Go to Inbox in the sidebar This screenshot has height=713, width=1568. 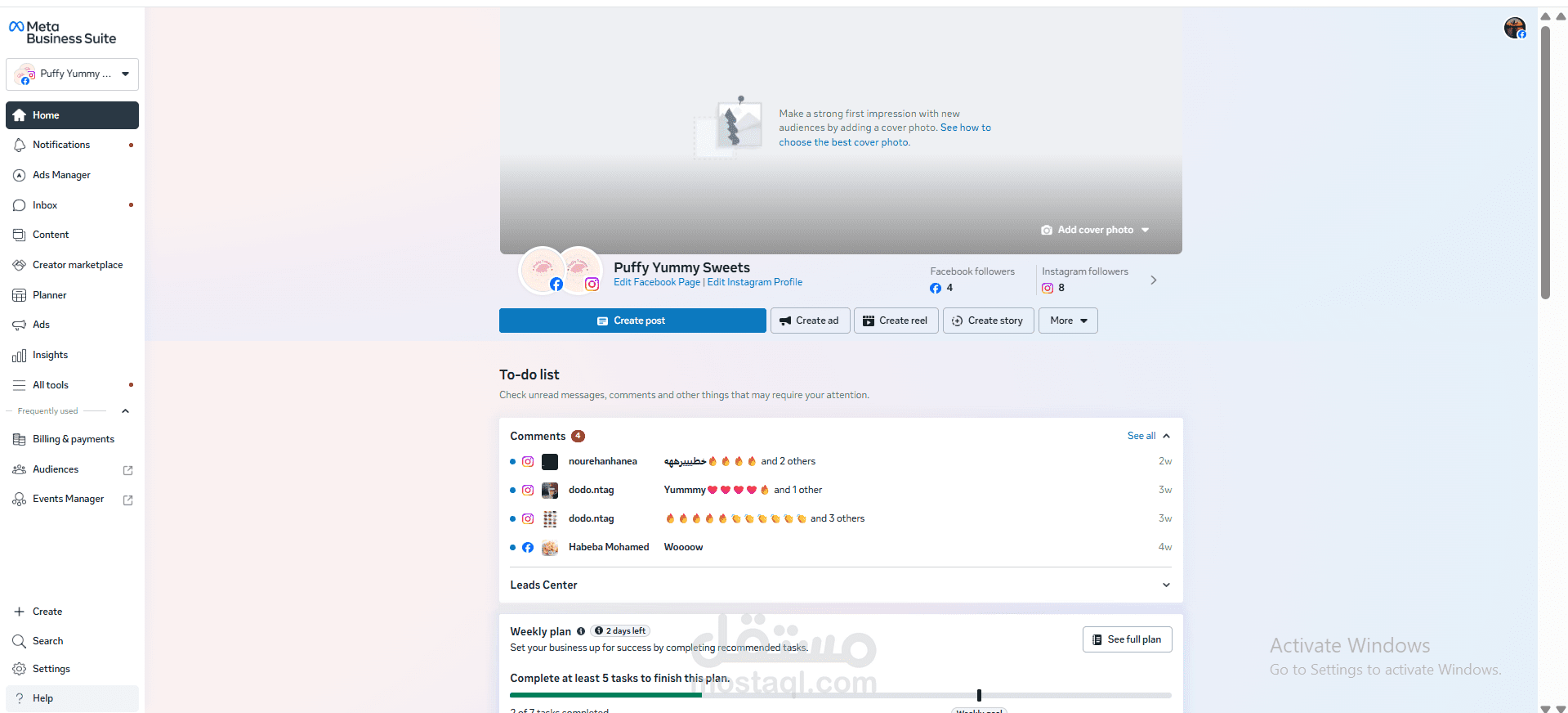pos(72,205)
